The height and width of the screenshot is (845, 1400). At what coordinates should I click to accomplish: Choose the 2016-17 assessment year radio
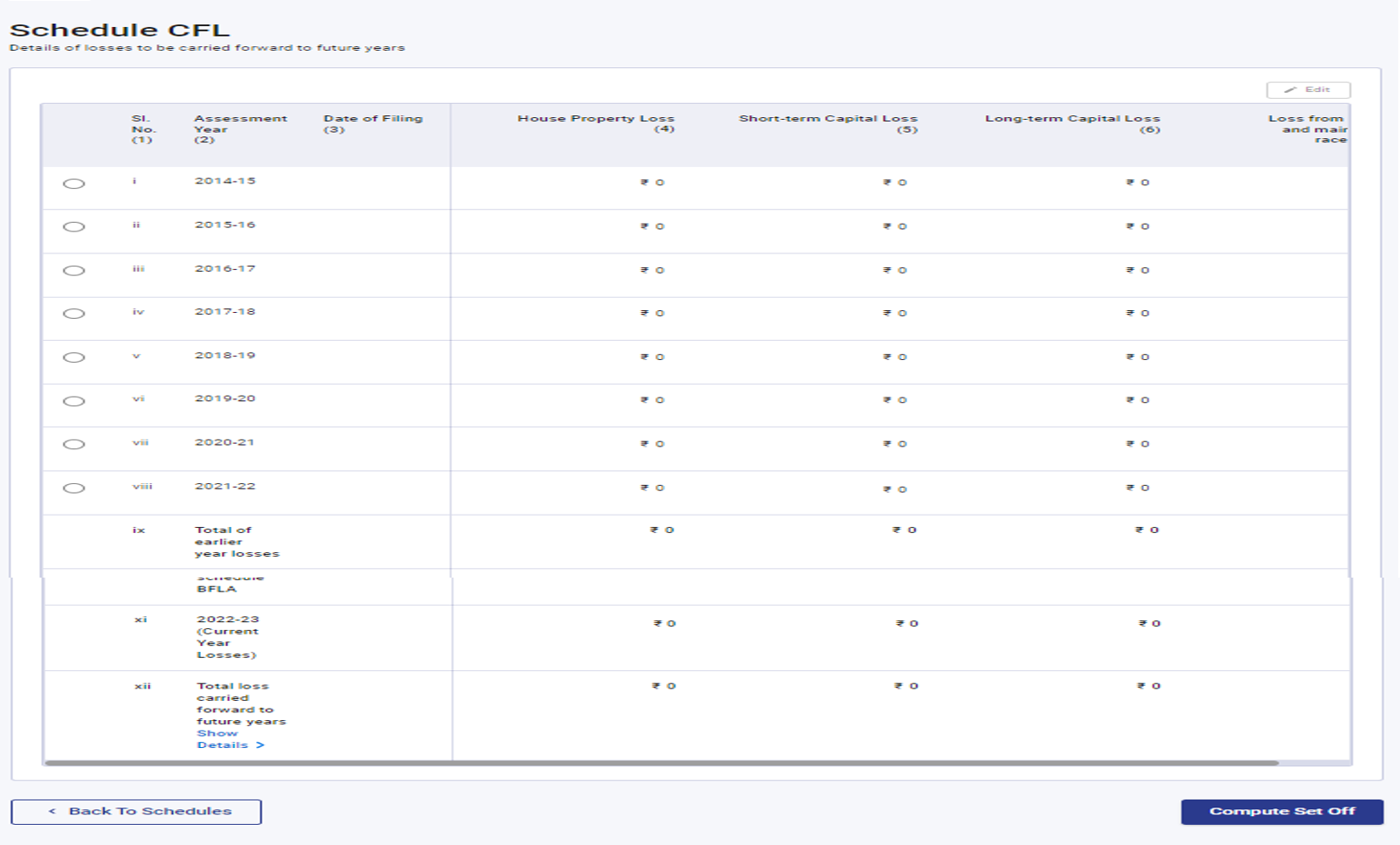point(74,271)
